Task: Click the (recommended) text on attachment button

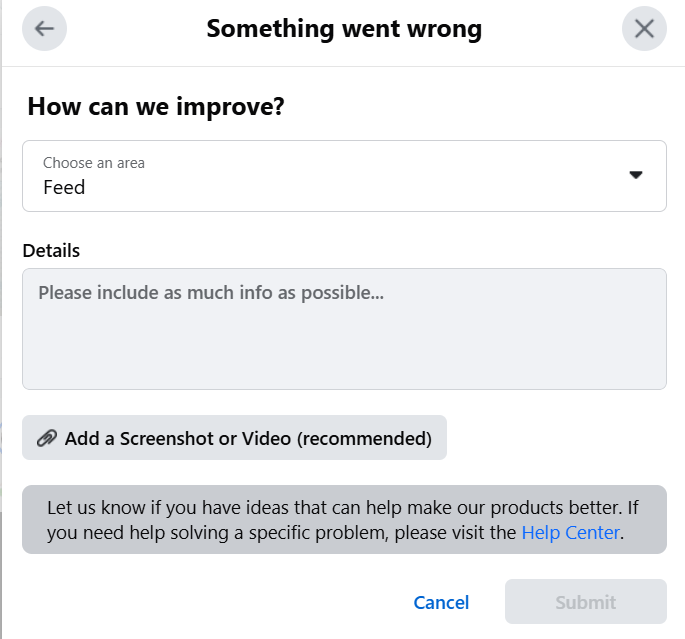Action: (x=364, y=438)
